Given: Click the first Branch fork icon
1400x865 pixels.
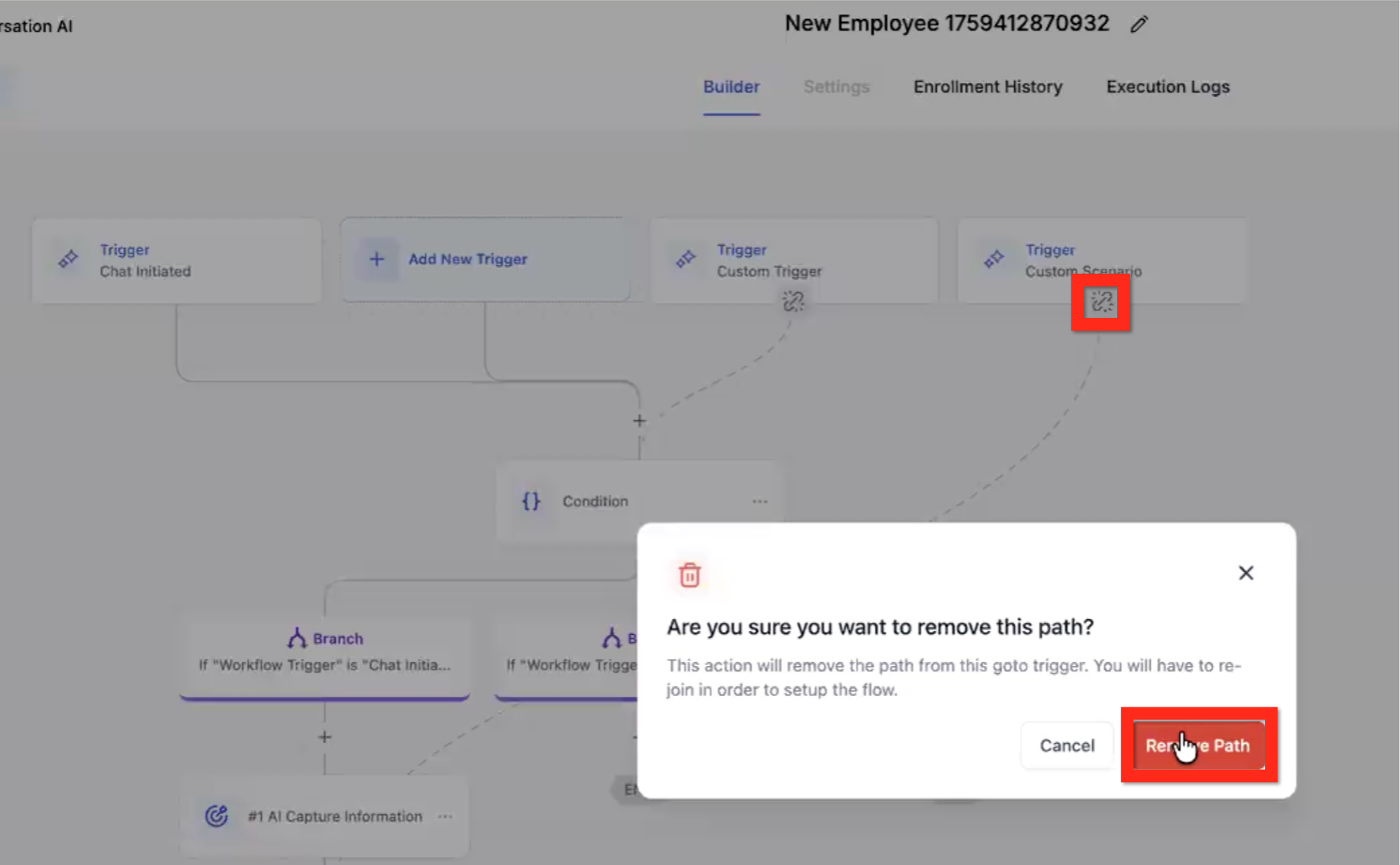Looking at the screenshot, I should click(297, 638).
